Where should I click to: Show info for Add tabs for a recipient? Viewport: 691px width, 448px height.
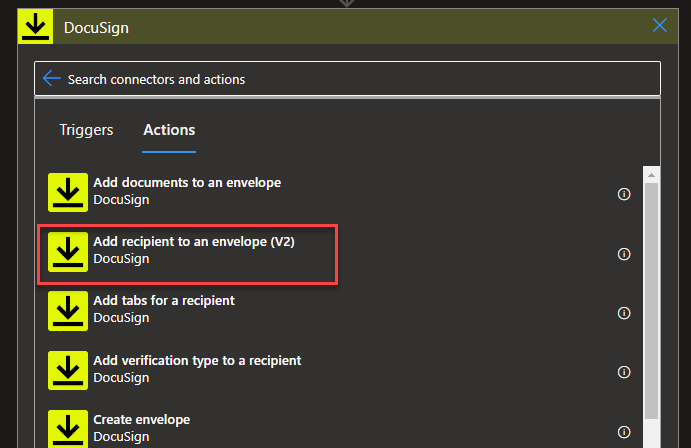click(624, 313)
